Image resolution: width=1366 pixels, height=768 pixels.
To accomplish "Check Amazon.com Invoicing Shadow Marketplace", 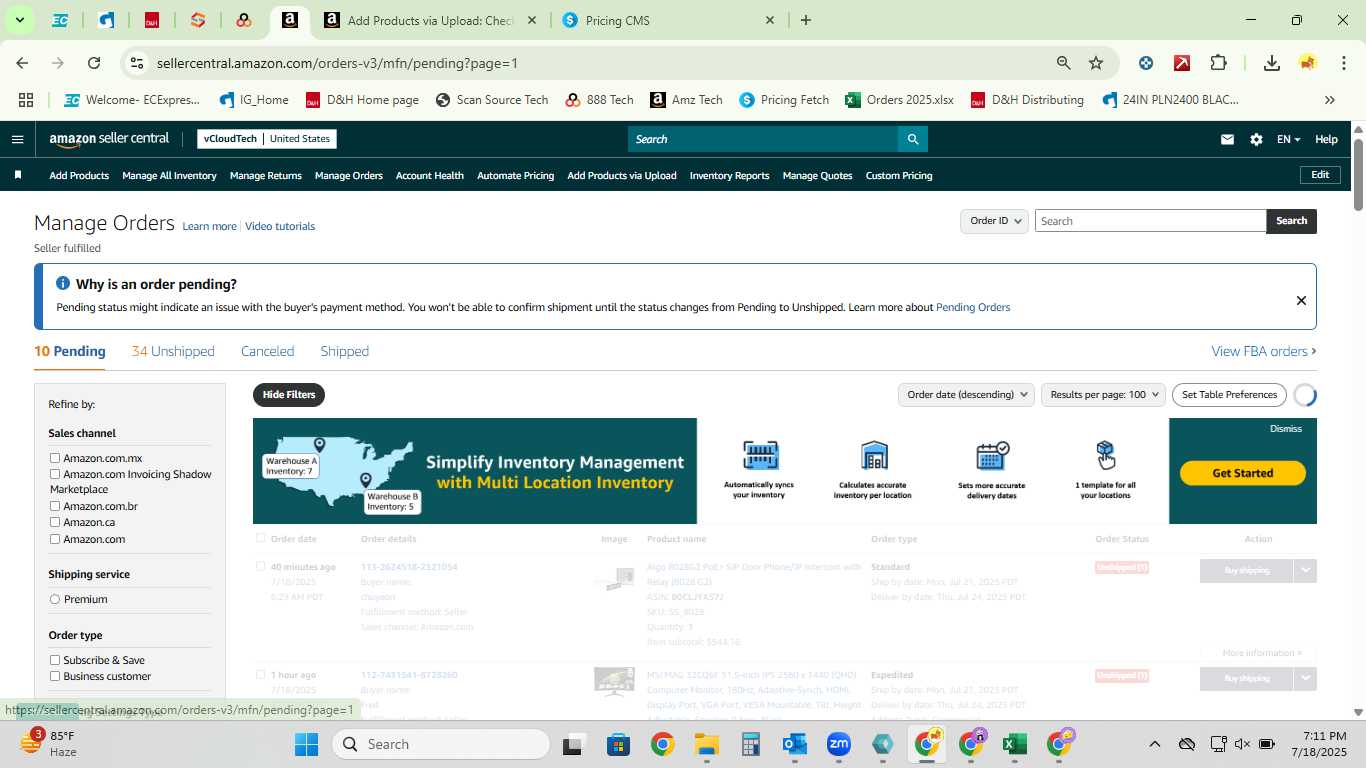I will pos(55,474).
